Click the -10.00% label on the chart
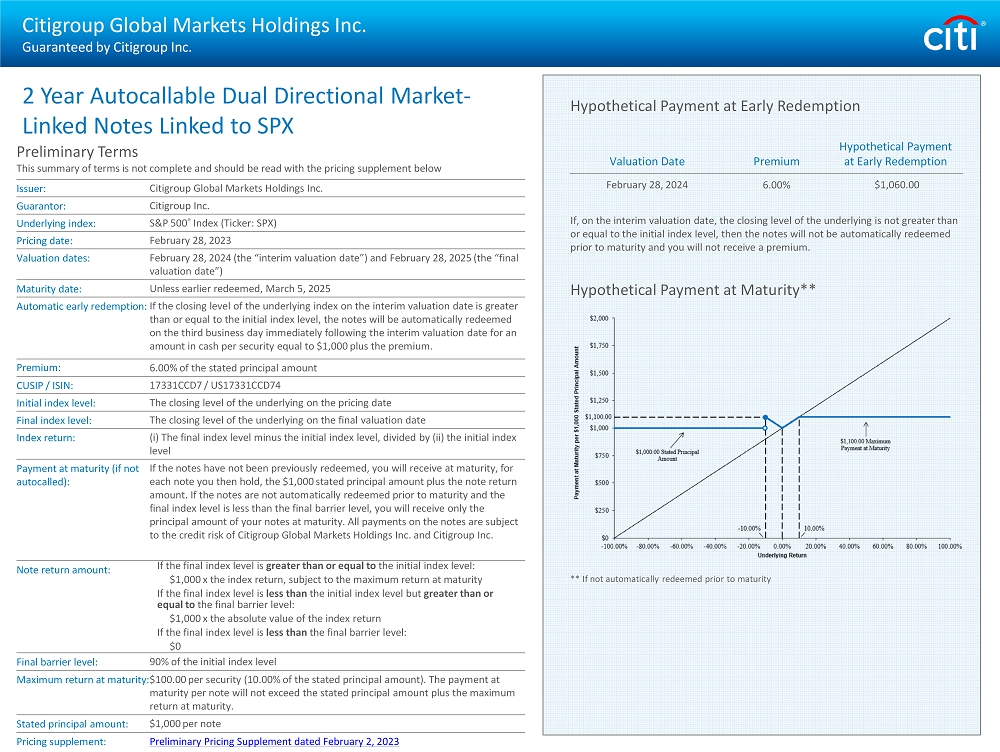 (748, 527)
